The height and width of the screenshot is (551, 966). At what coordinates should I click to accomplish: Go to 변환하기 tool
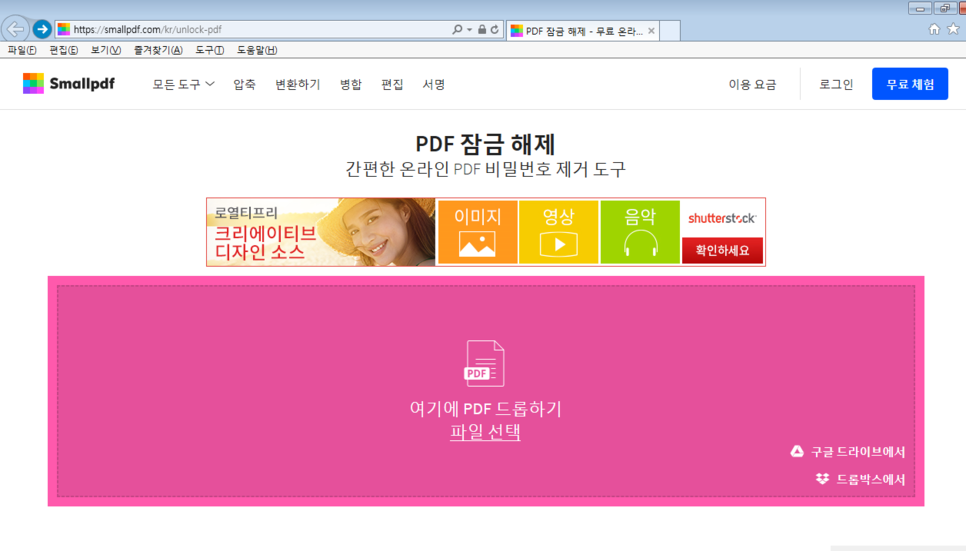[298, 84]
